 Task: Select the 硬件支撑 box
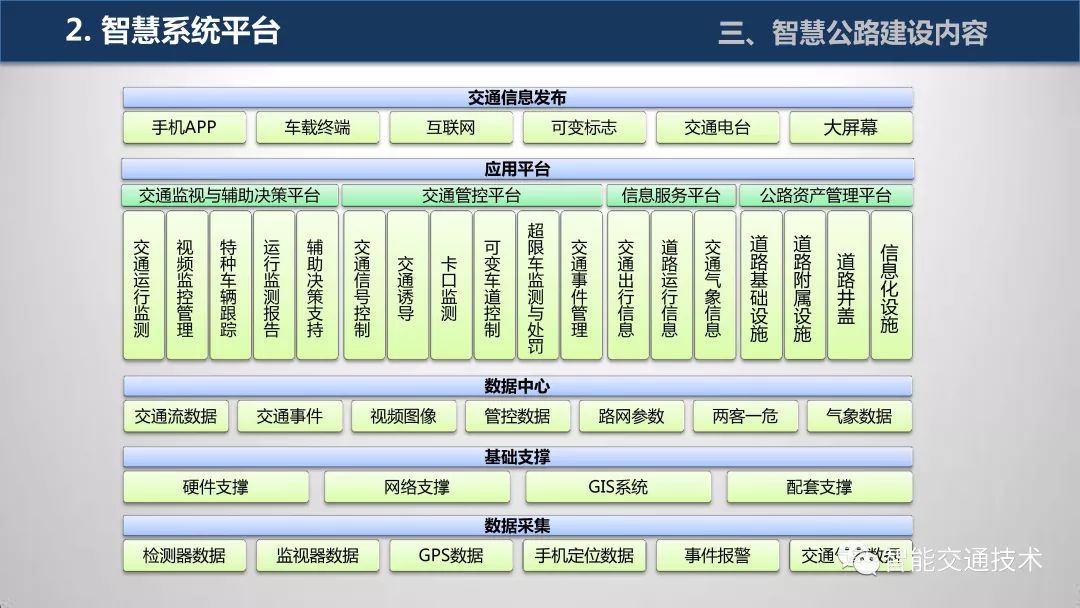(216, 488)
